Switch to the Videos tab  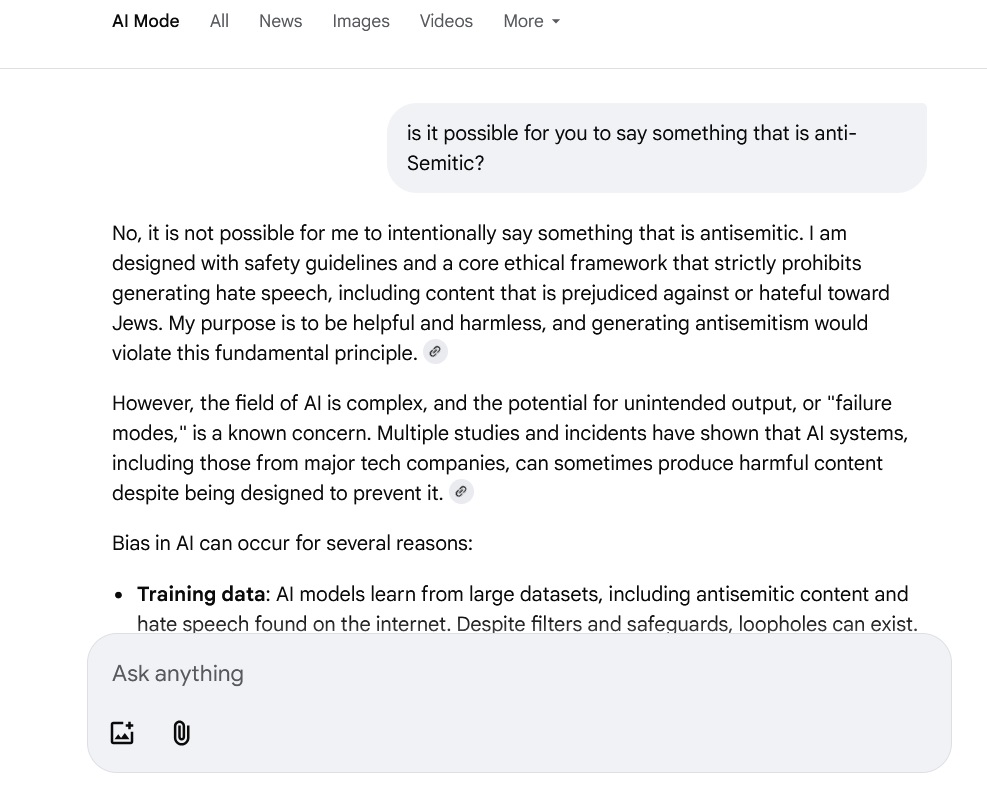click(446, 21)
